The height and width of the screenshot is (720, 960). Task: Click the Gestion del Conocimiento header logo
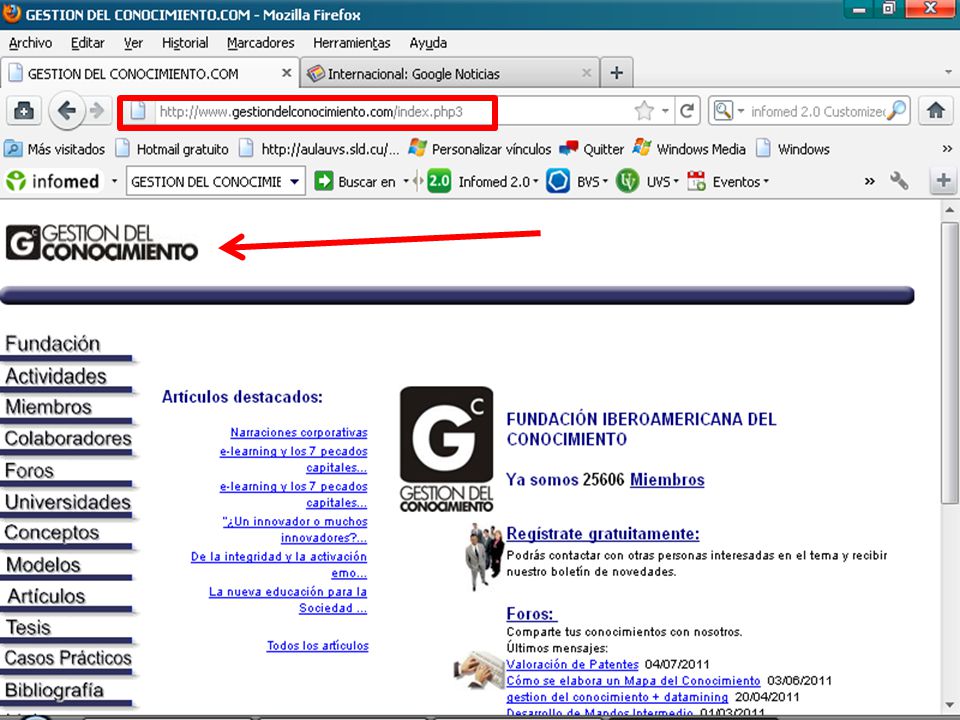(x=102, y=243)
